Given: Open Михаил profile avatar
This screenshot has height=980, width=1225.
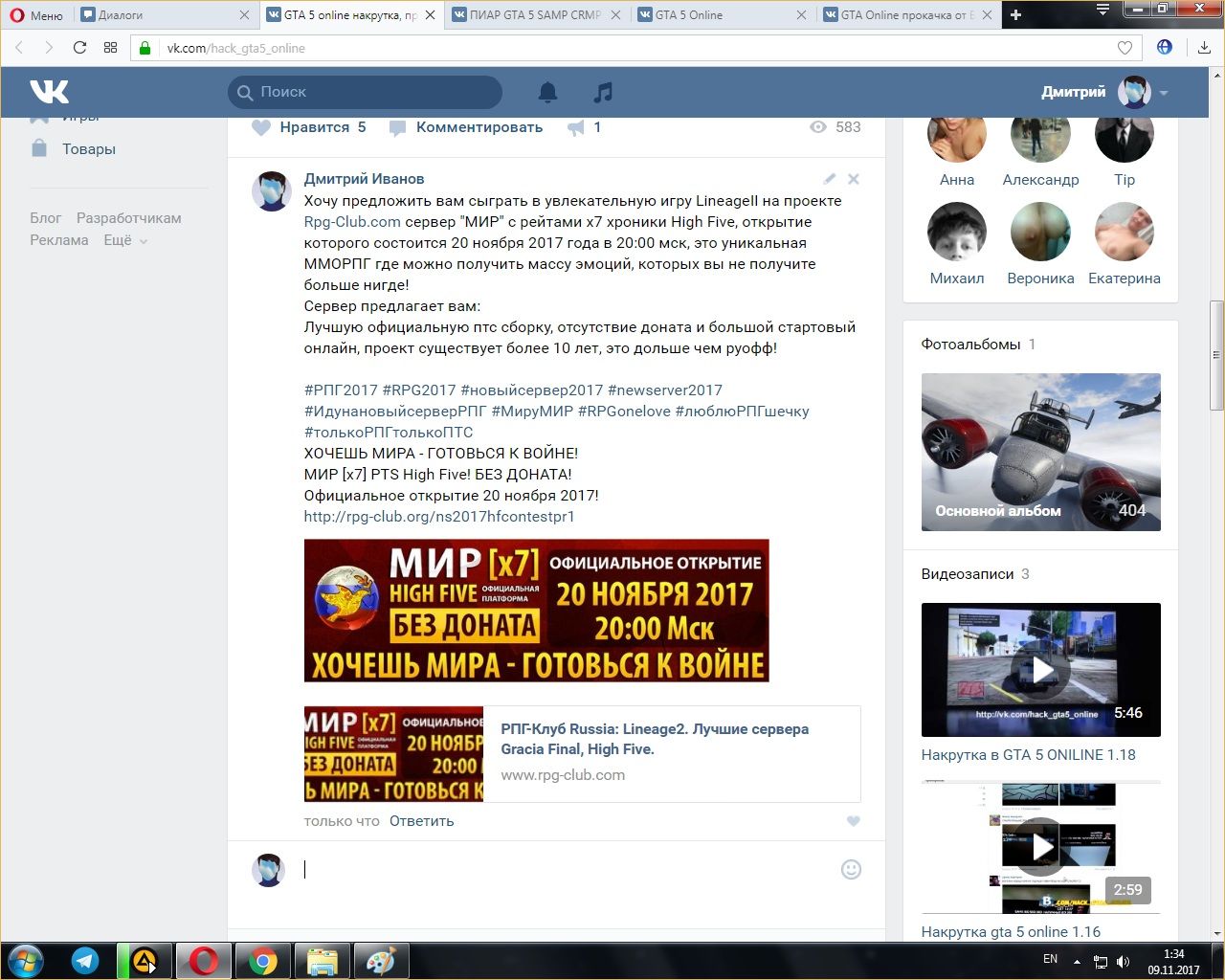Looking at the screenshot, I should click(x=957, y=232).
